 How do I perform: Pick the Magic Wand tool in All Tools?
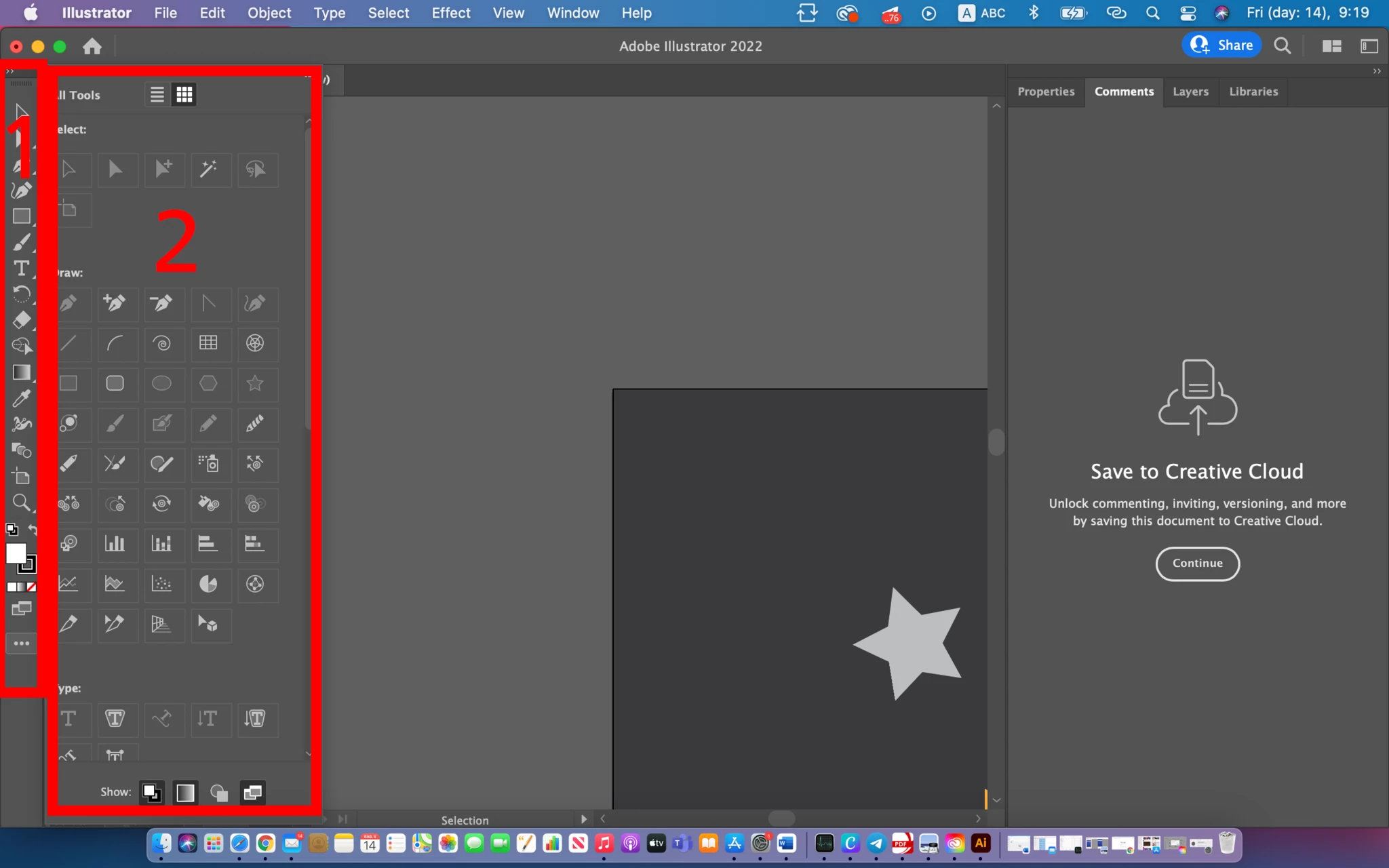pyautogui.click(x=208, y=169)
